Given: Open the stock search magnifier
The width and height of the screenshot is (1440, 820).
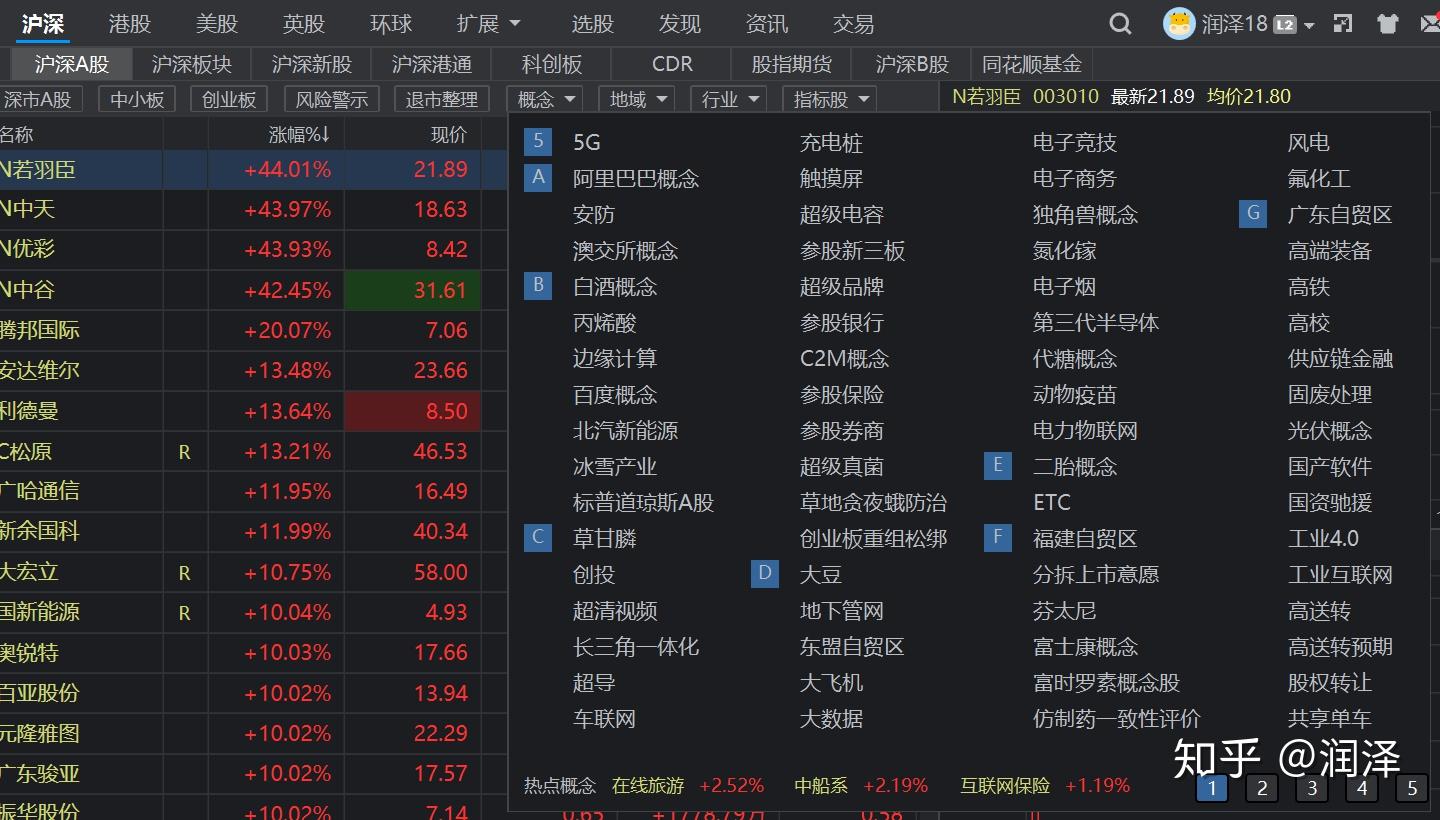Looking at the screenshot, I should point(1119,23).
